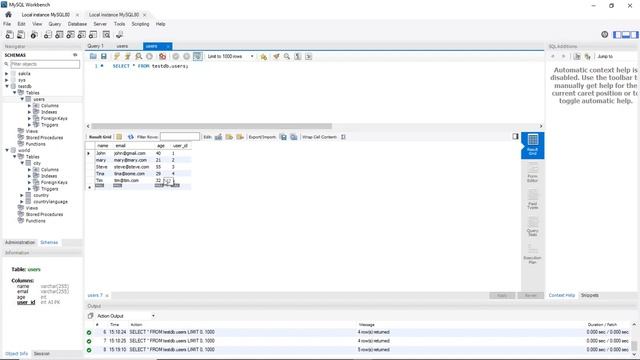
Task: Import records from an external file
Action: point(294,137)
